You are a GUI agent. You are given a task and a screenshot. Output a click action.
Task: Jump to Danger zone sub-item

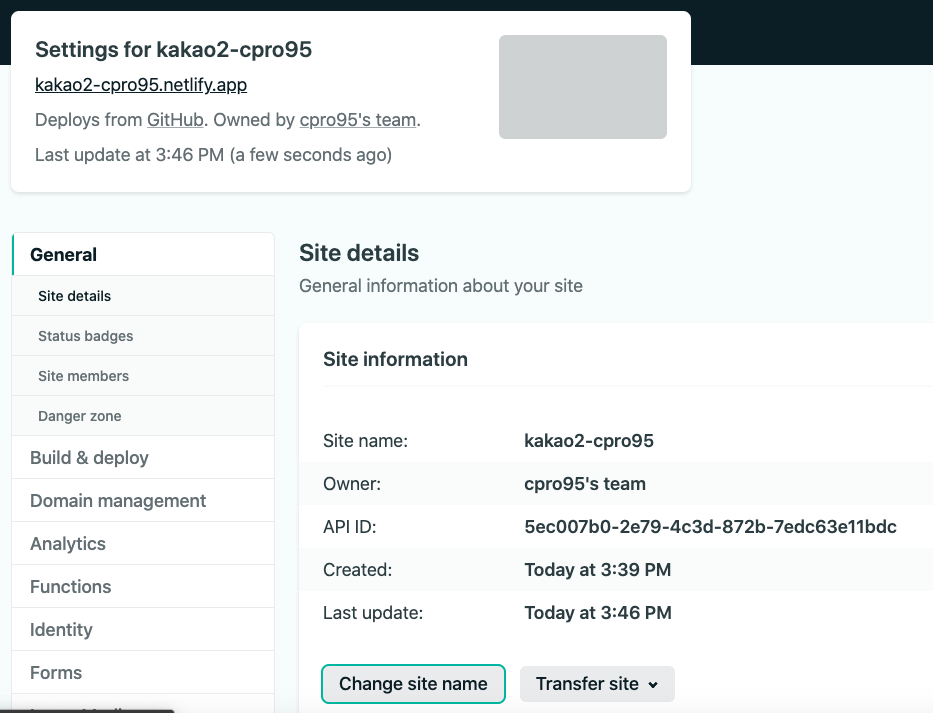pos(143,415)
